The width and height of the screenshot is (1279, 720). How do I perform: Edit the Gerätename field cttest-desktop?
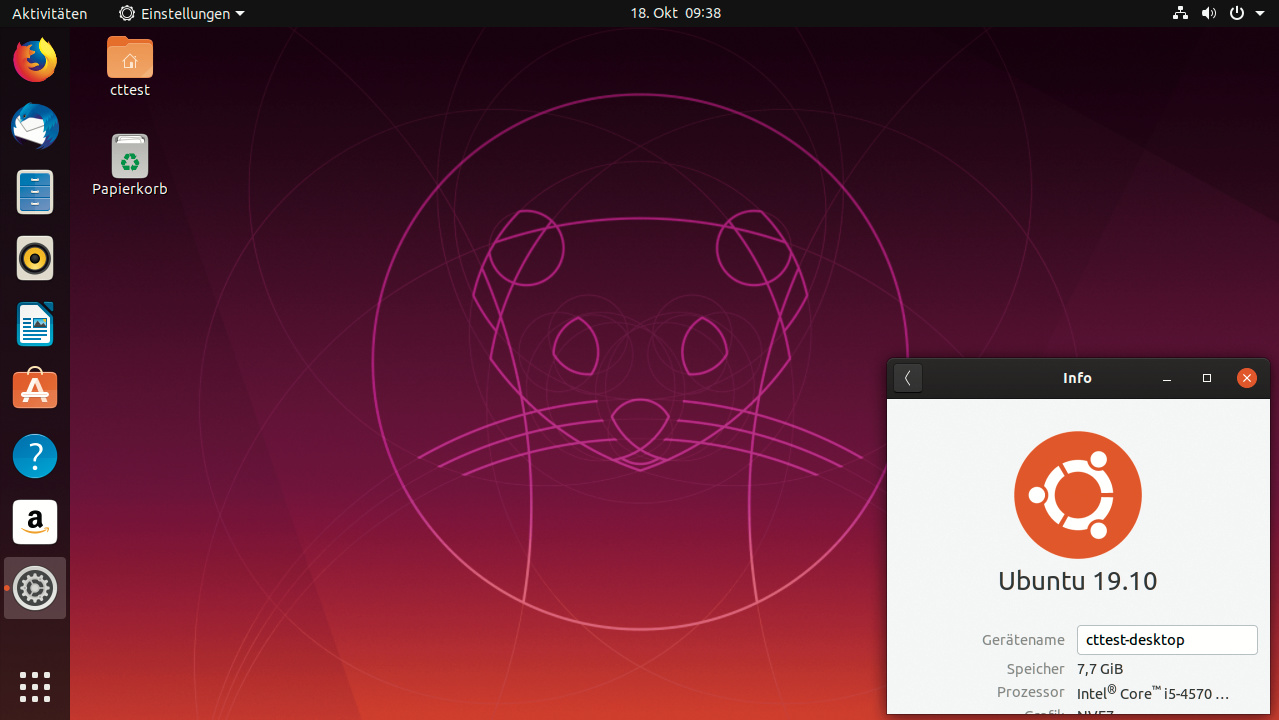click(1167, 640)
